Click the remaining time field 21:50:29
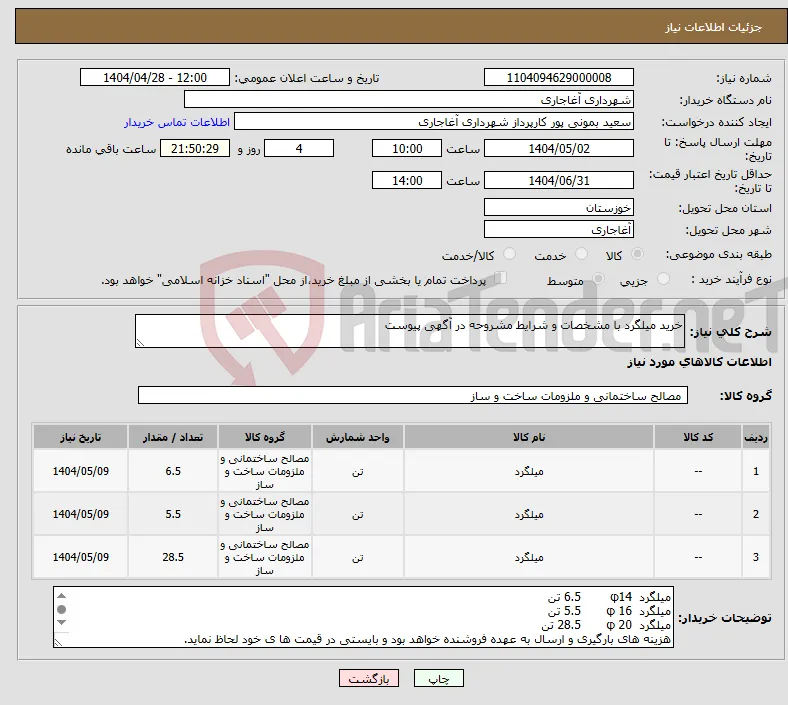This screenshot has height=705, width=788. point(195,149)
